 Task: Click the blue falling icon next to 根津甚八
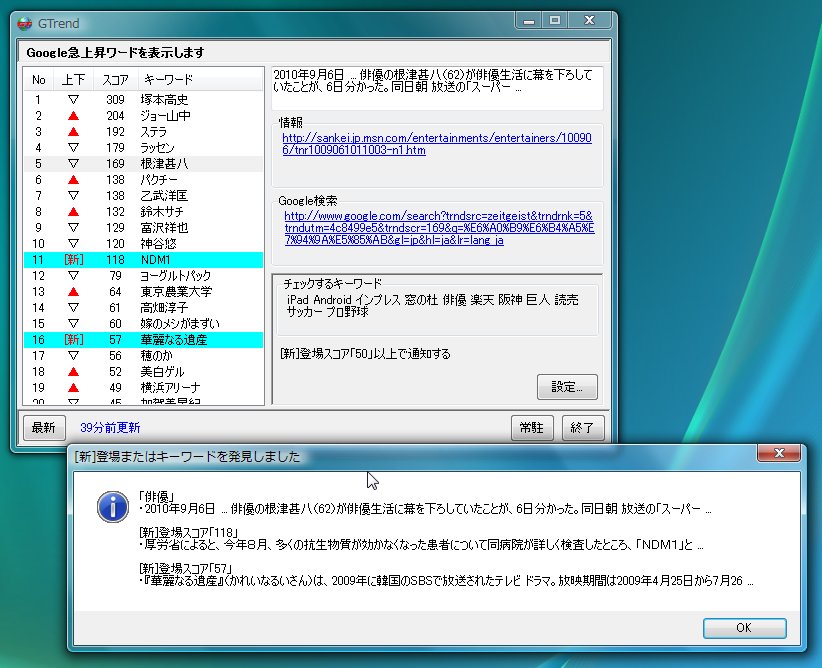pos(74,164)
